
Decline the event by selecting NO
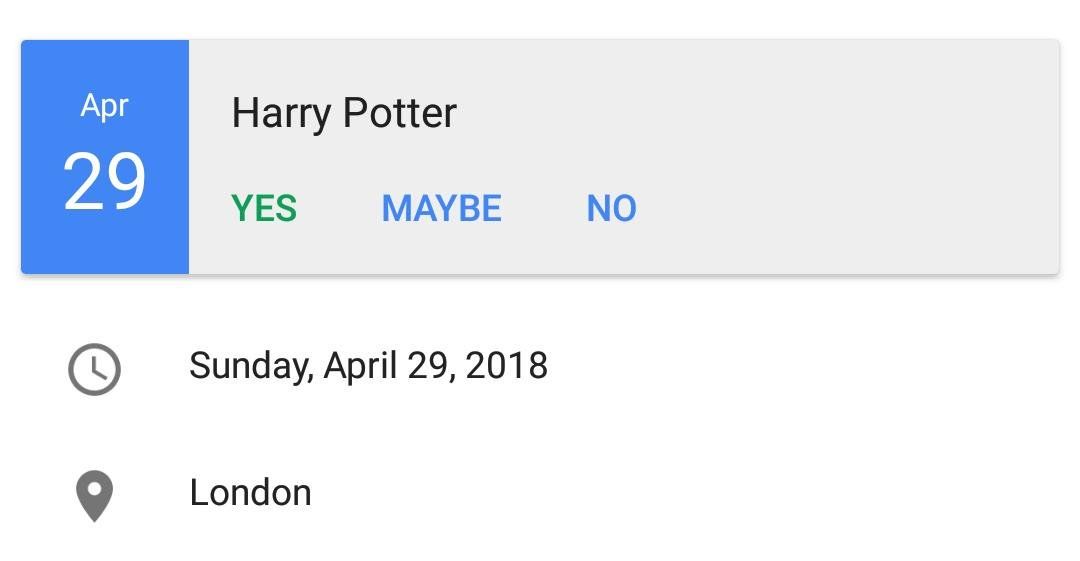pos(611,209)
